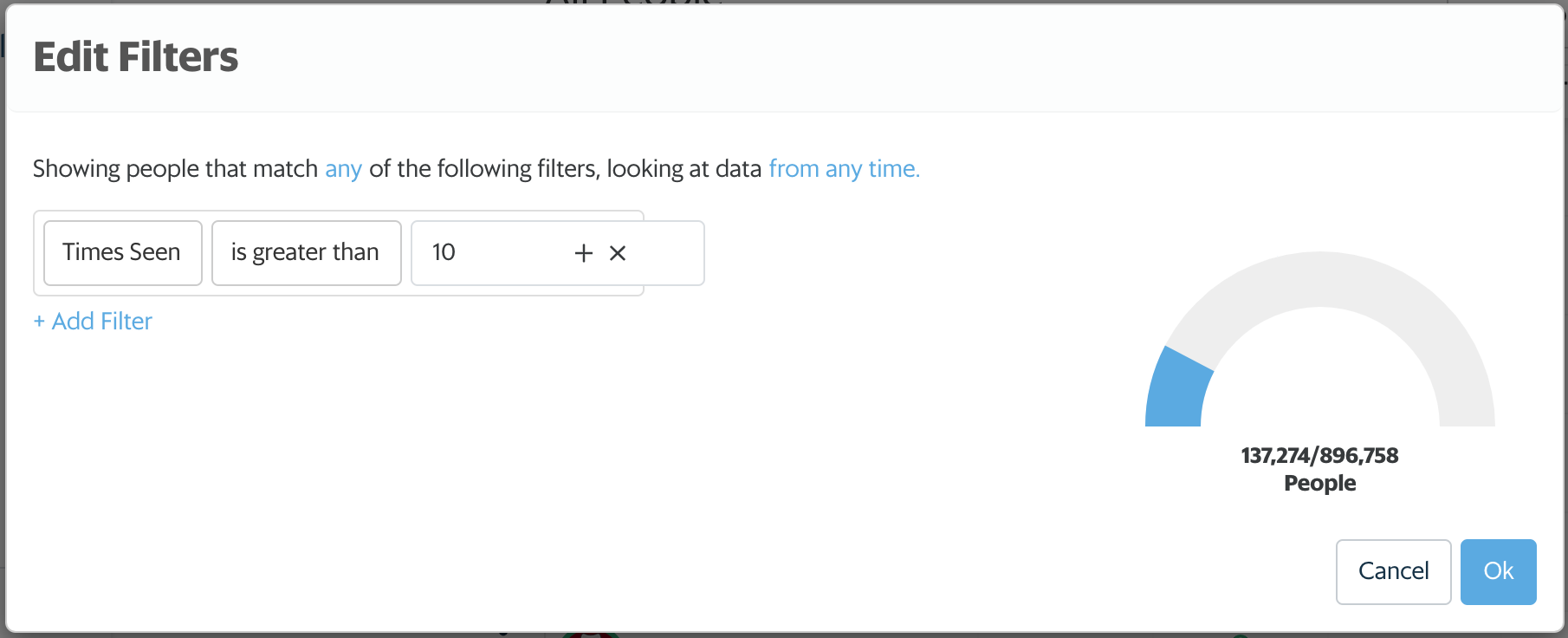Click the 'Showing people that match' text
1568x638 pixels.
176,169
